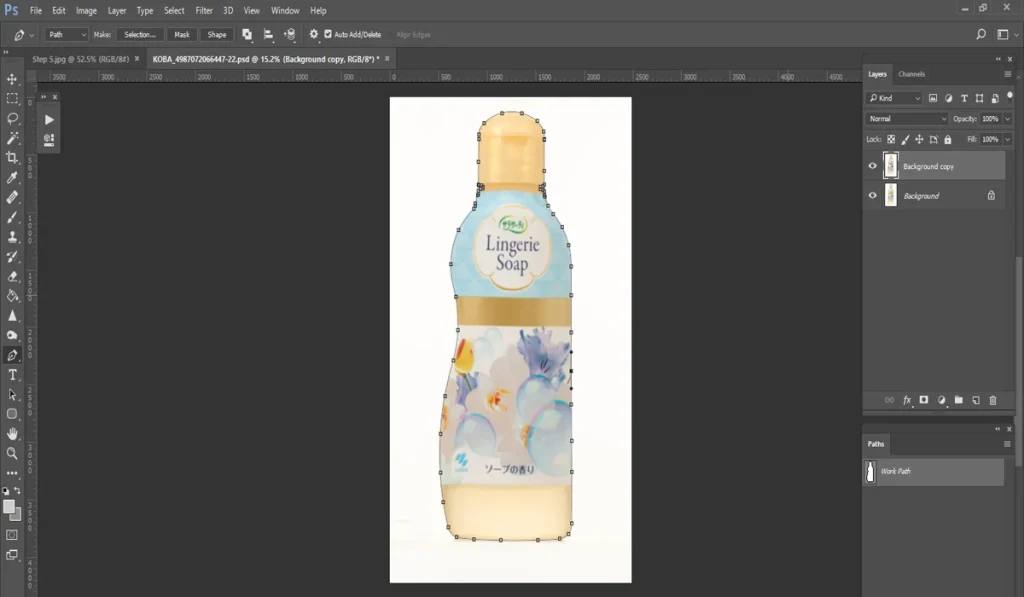
Task: Open the Search icon
Action: point(980,34)
